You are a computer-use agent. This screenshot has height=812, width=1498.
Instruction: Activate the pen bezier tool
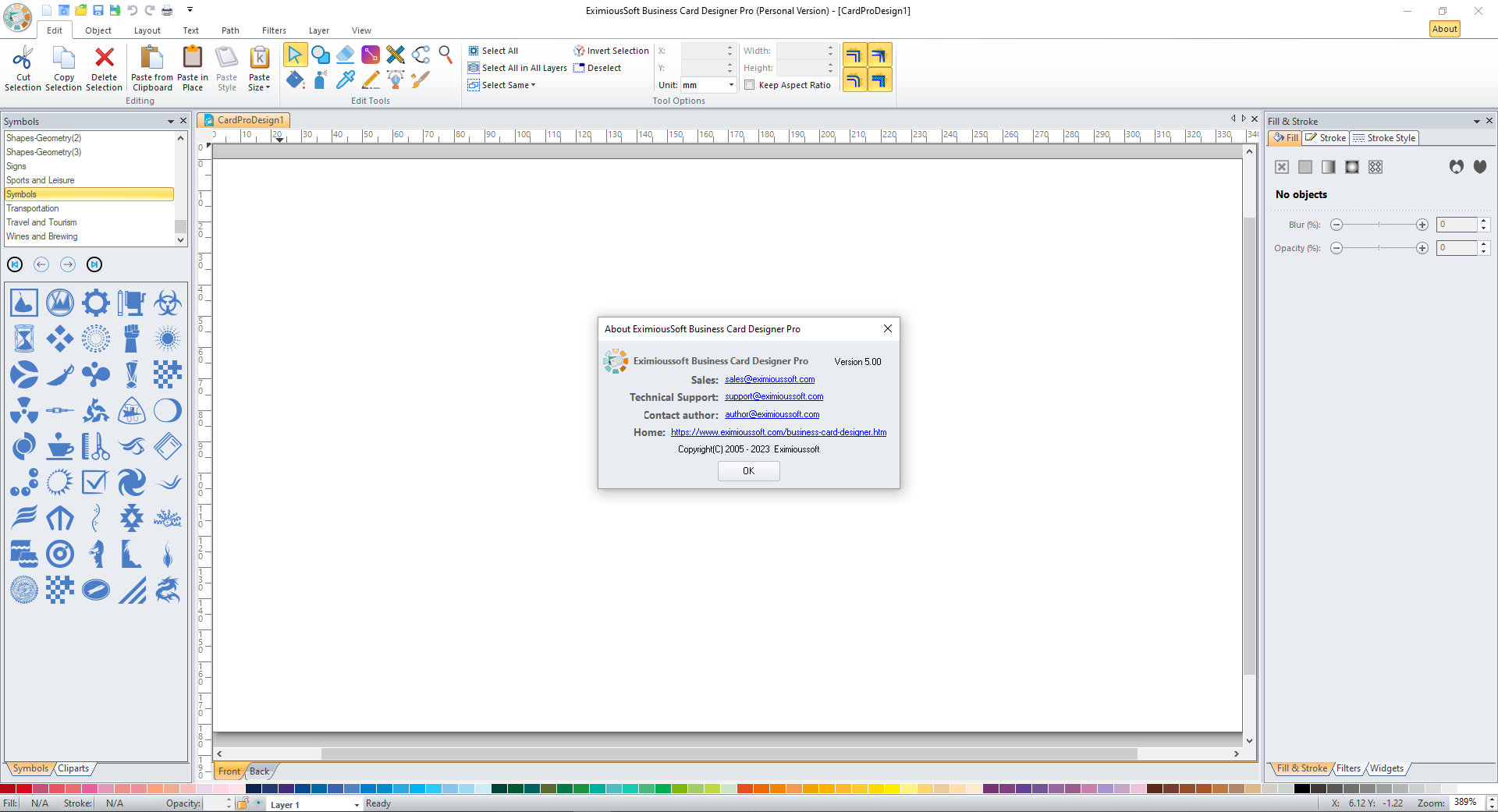[x=396, y=79]
